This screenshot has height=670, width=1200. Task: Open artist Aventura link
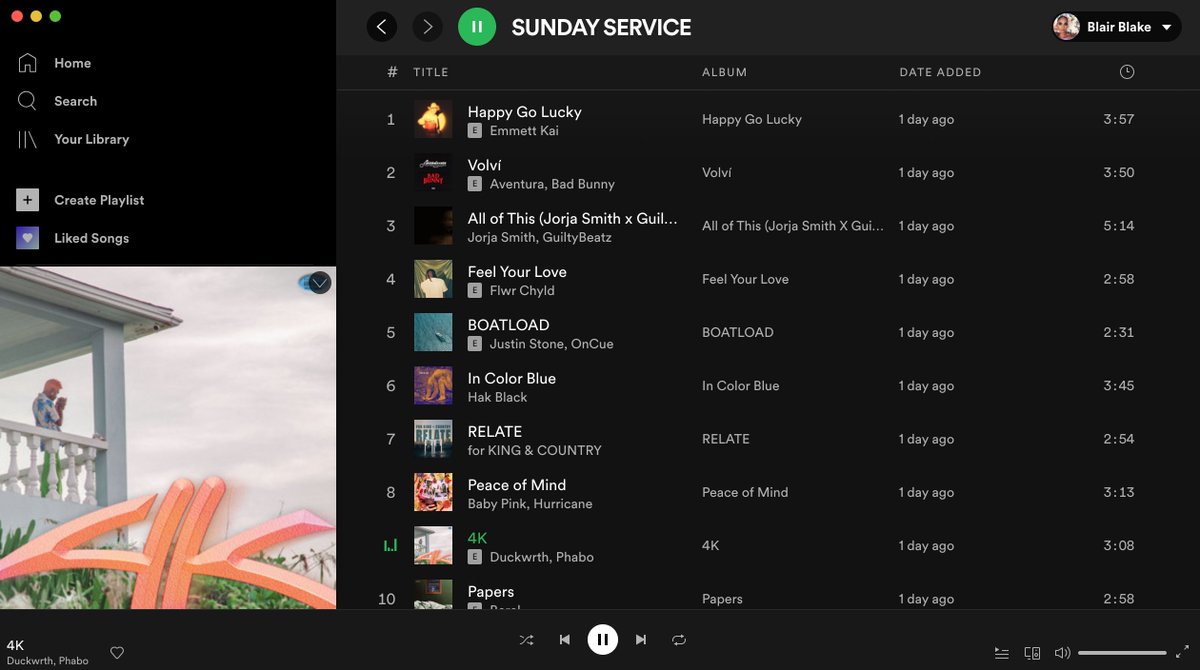[516, 184]
